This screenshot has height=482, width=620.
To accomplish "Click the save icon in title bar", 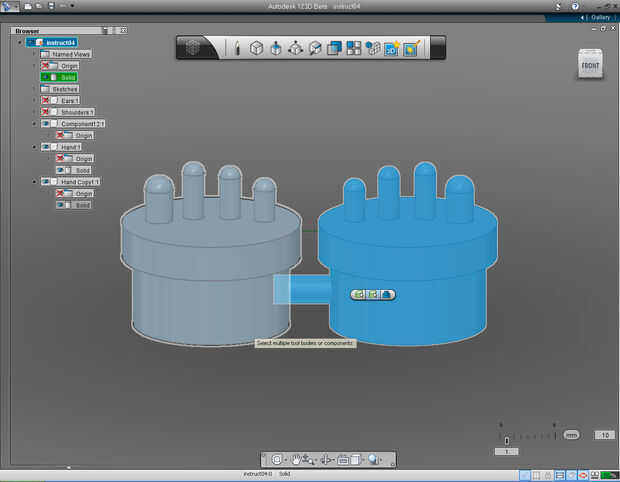I will click(51, 6).
